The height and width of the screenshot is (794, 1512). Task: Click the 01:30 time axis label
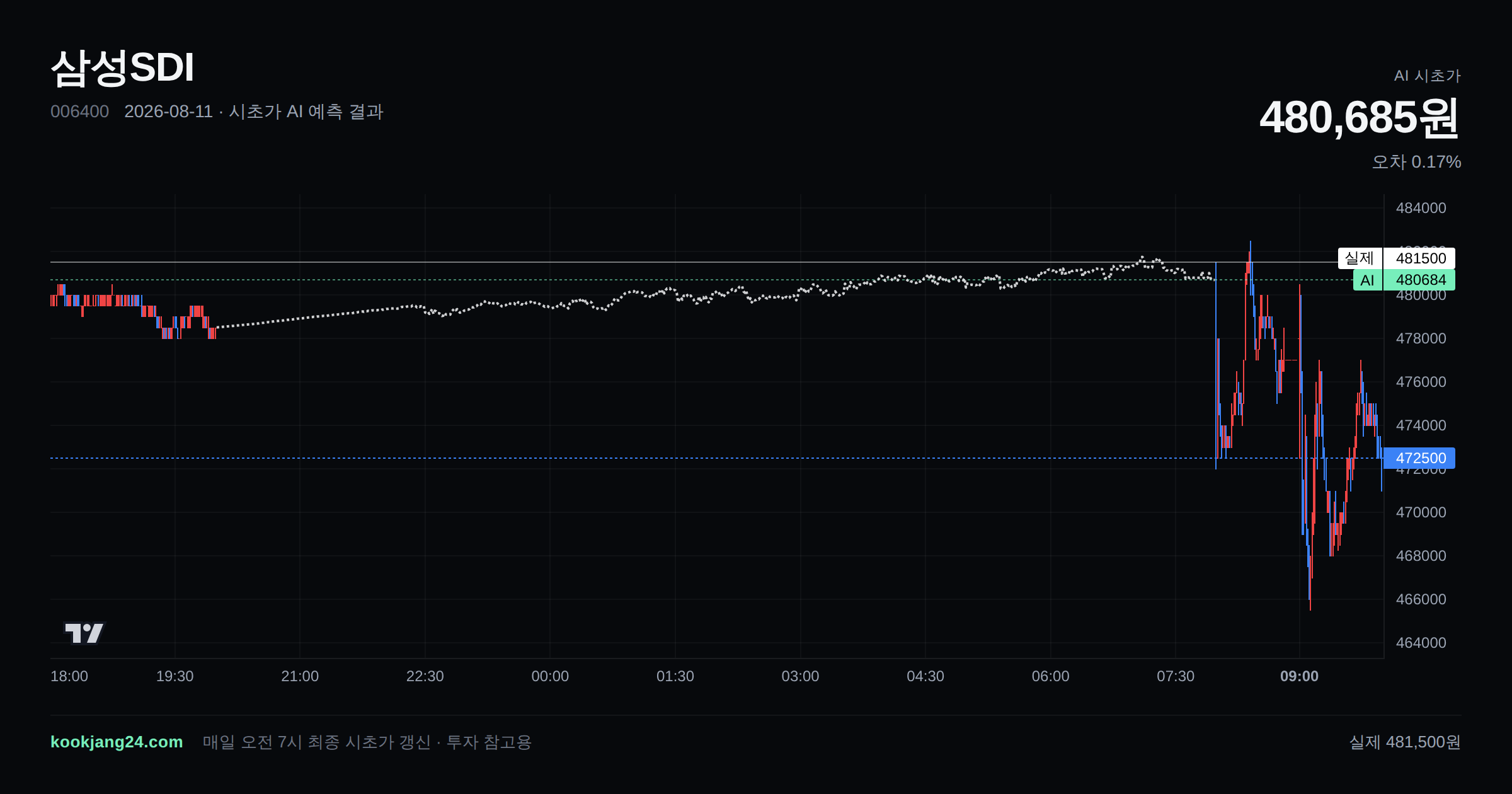[675, 676]
